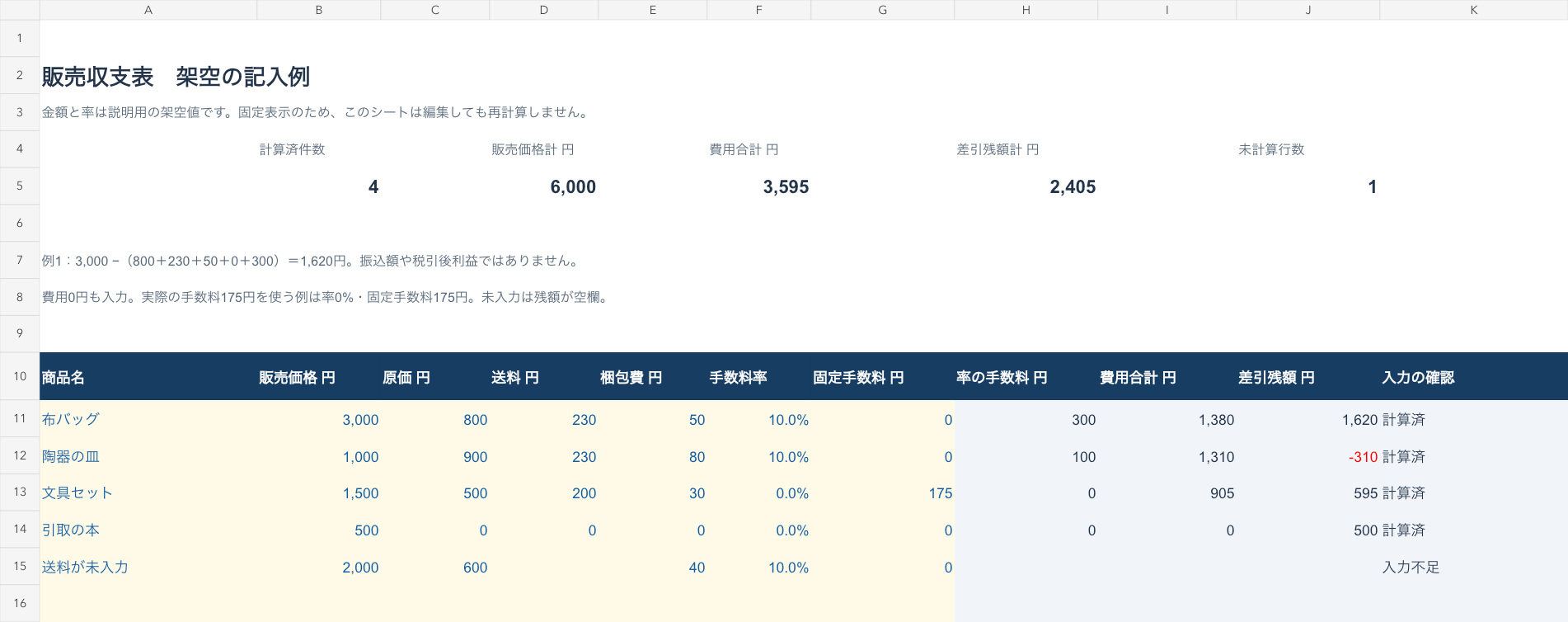Click the example text starting with 例1

pos(312,261)
